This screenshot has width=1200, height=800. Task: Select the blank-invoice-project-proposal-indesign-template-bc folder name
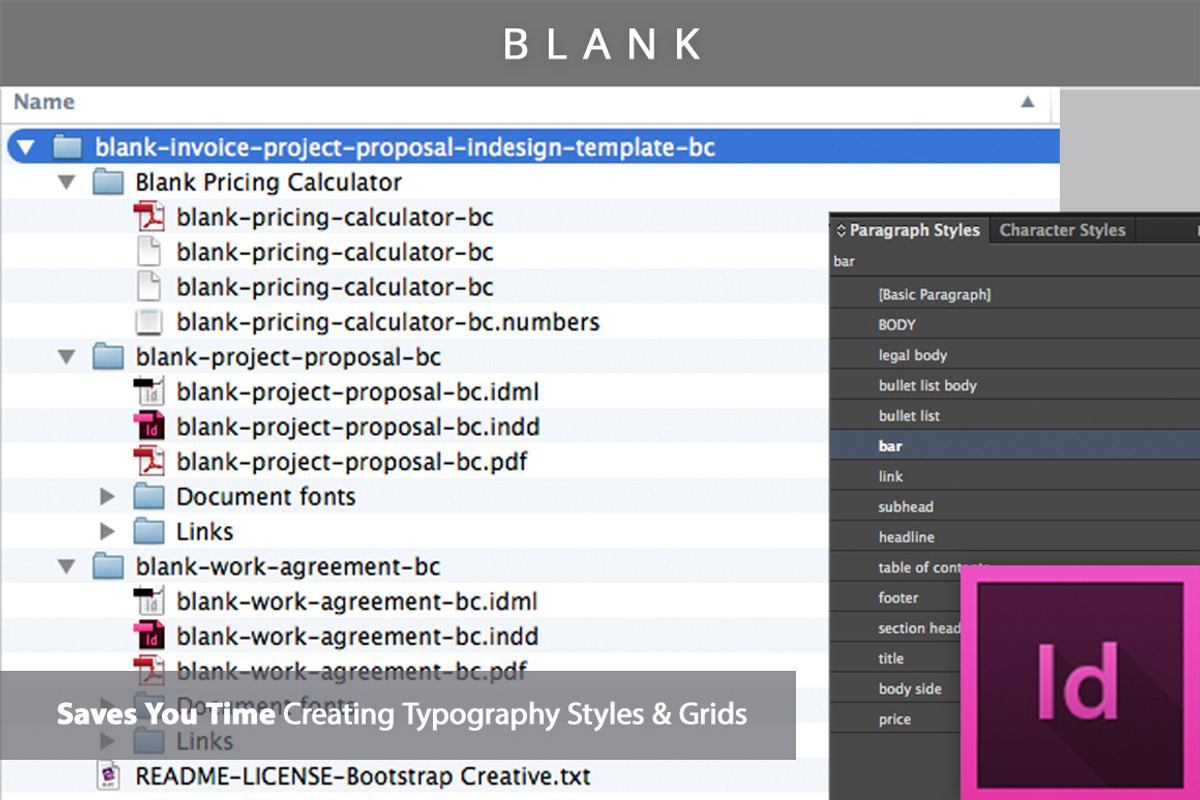[406, 148]
